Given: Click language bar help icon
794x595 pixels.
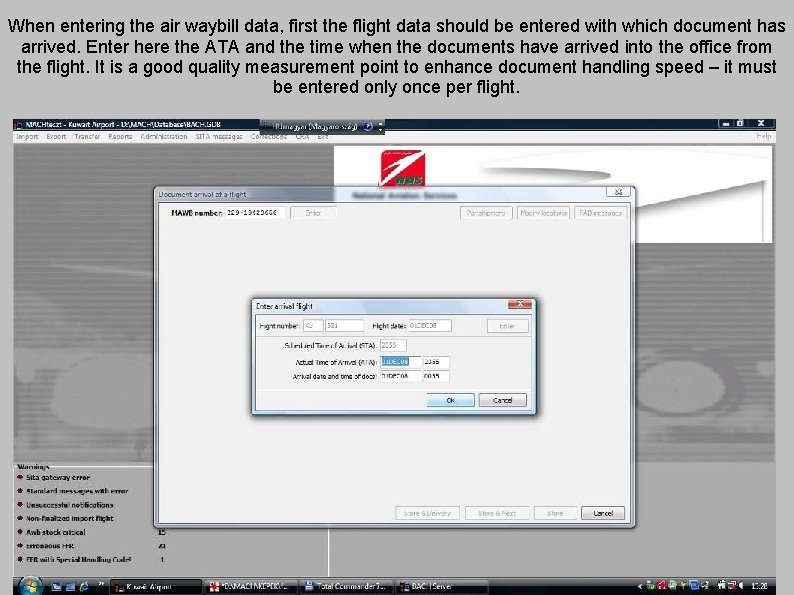Looking at the screenshot, I should click(x=368, y=126).
